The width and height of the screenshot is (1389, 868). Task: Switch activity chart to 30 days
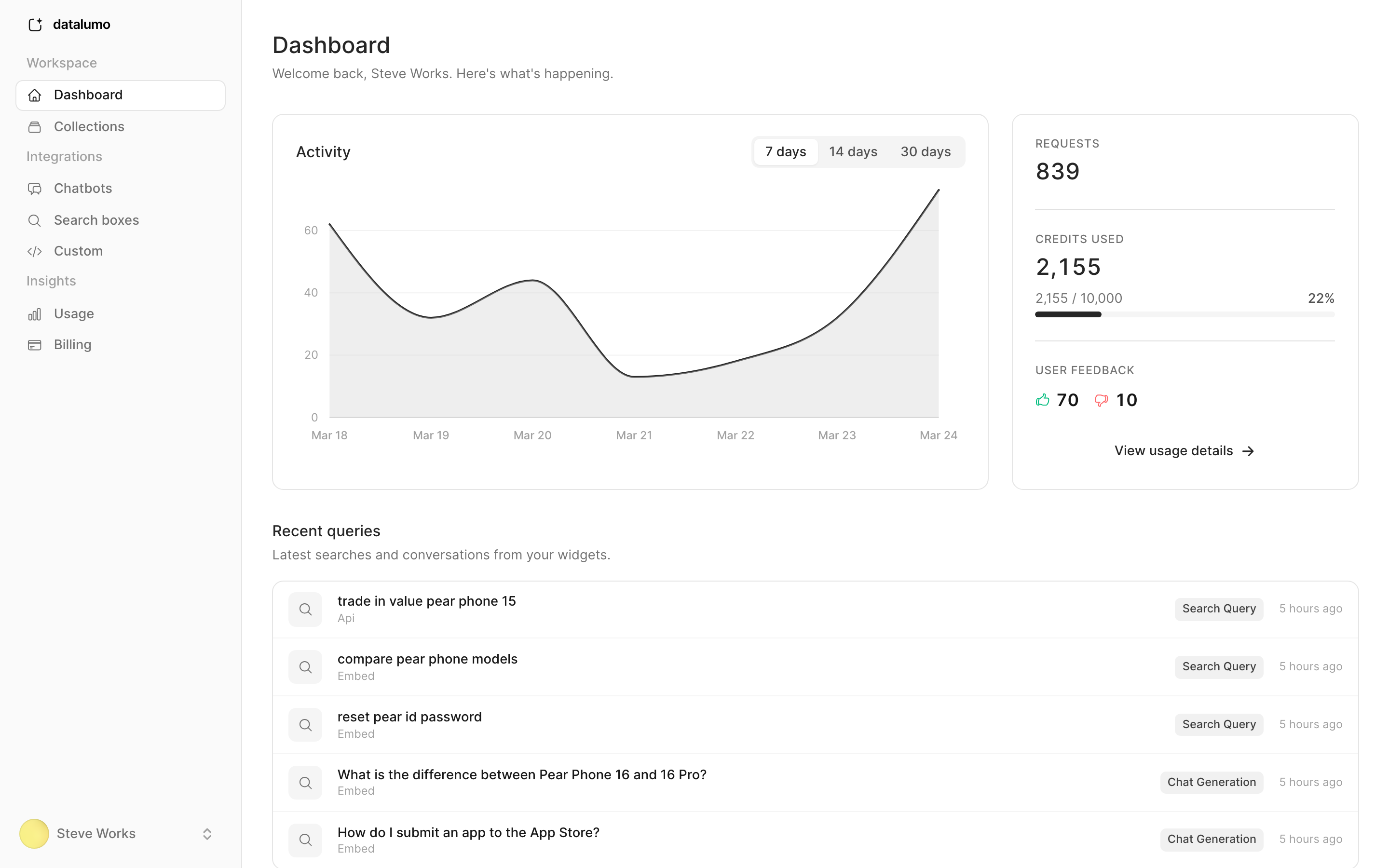pyautogui.click(x=925, y=151)
